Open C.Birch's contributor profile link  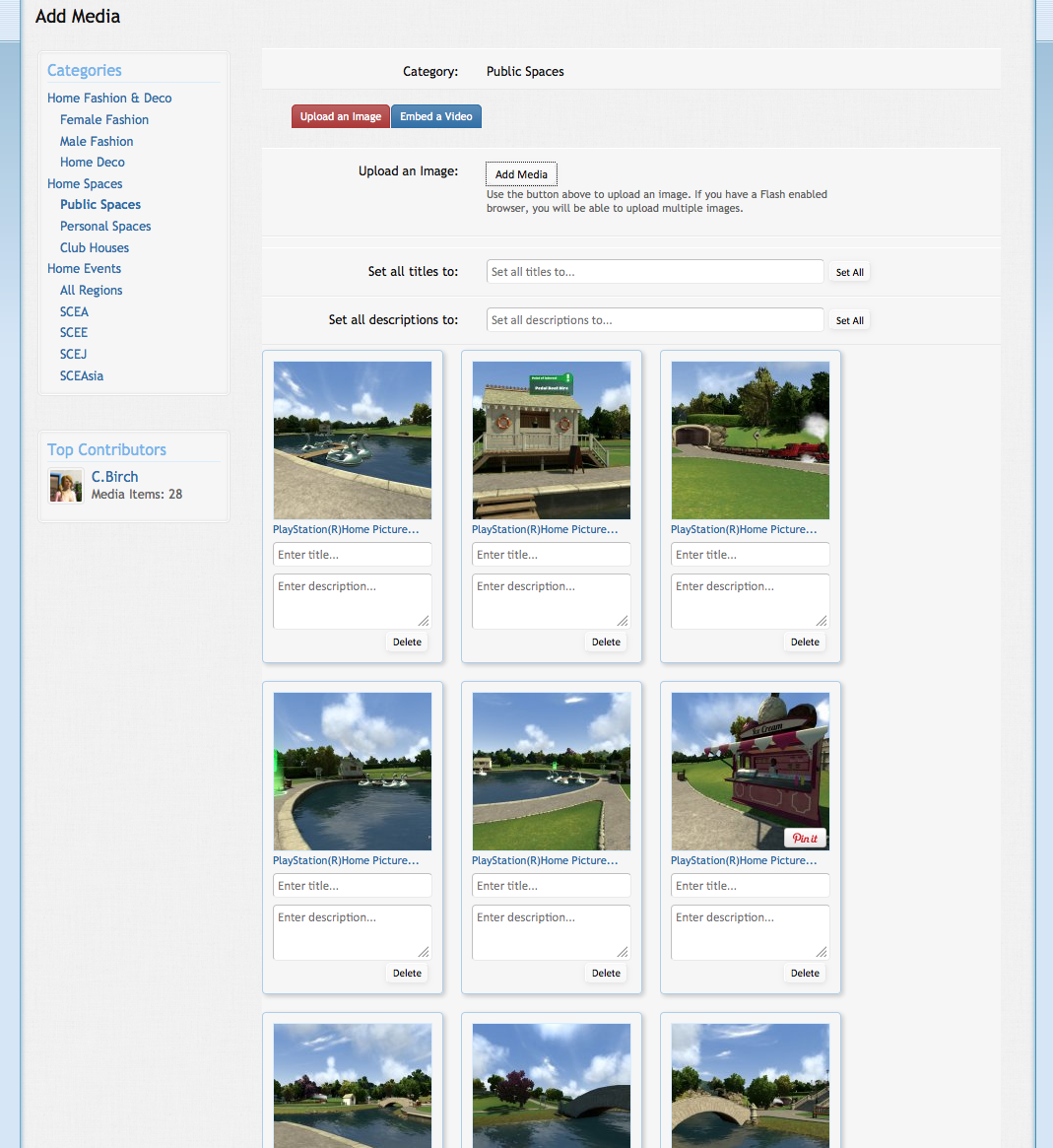(115, 477)
